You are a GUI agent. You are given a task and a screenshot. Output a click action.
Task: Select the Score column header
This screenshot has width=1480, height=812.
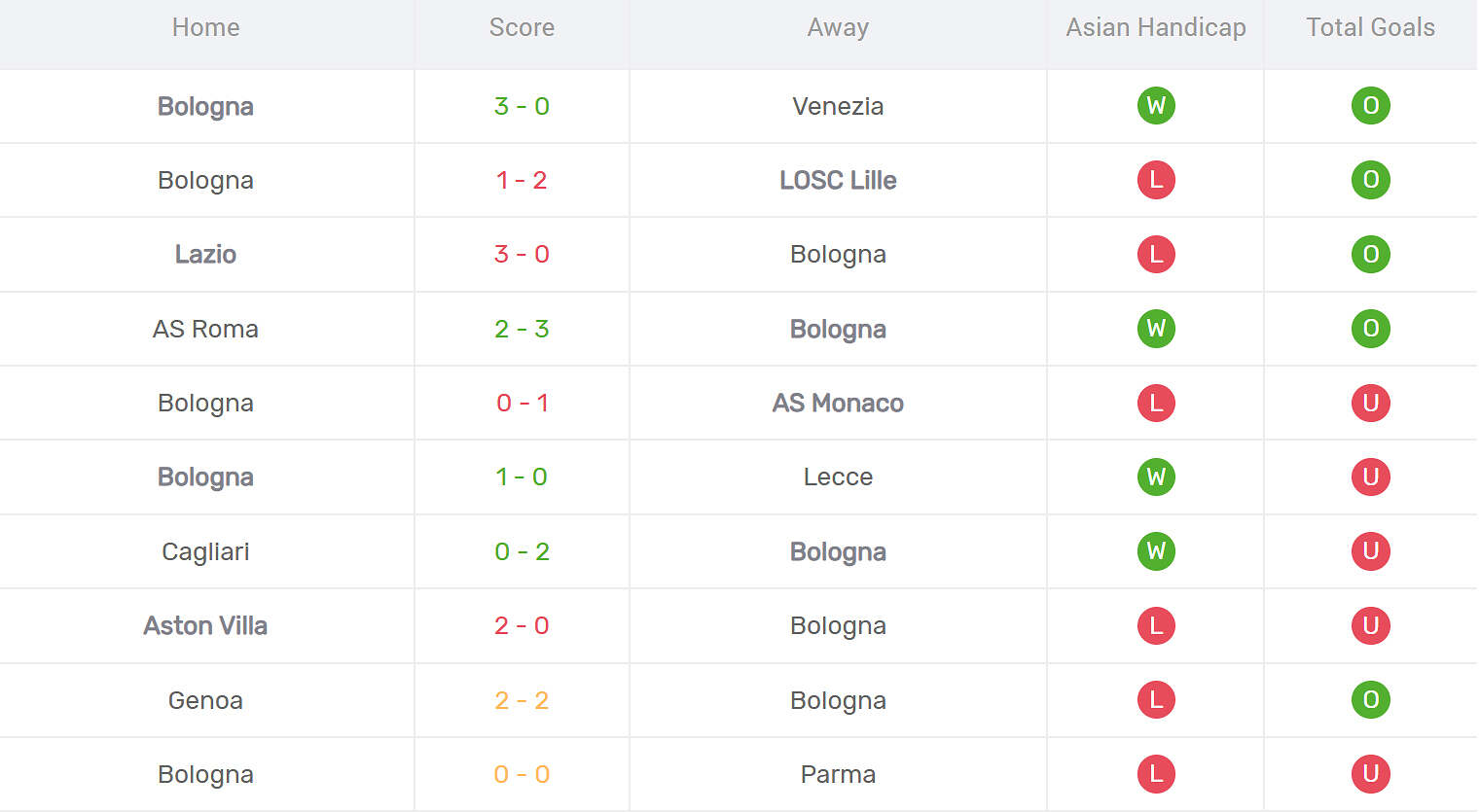click(x=522, y=27)
